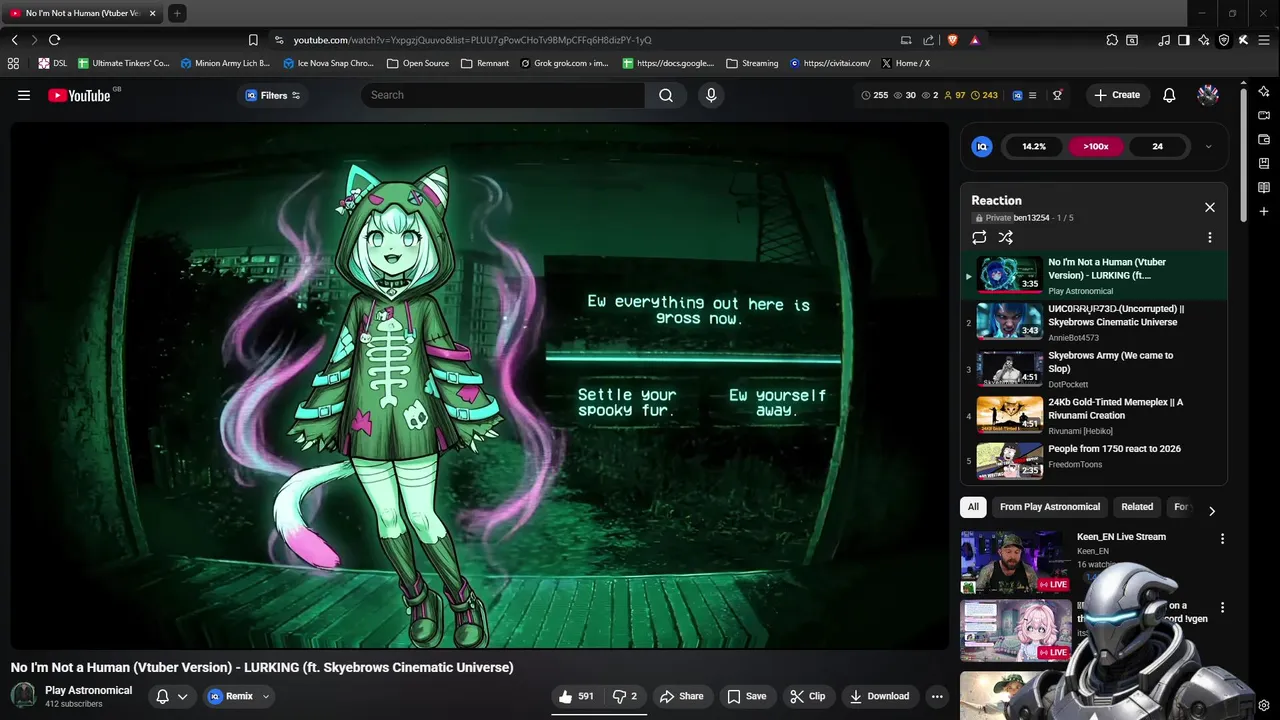The width and height of the screenshot is (1280, 720).
Task: Click the Share button
Action: [x=681, y=696]
